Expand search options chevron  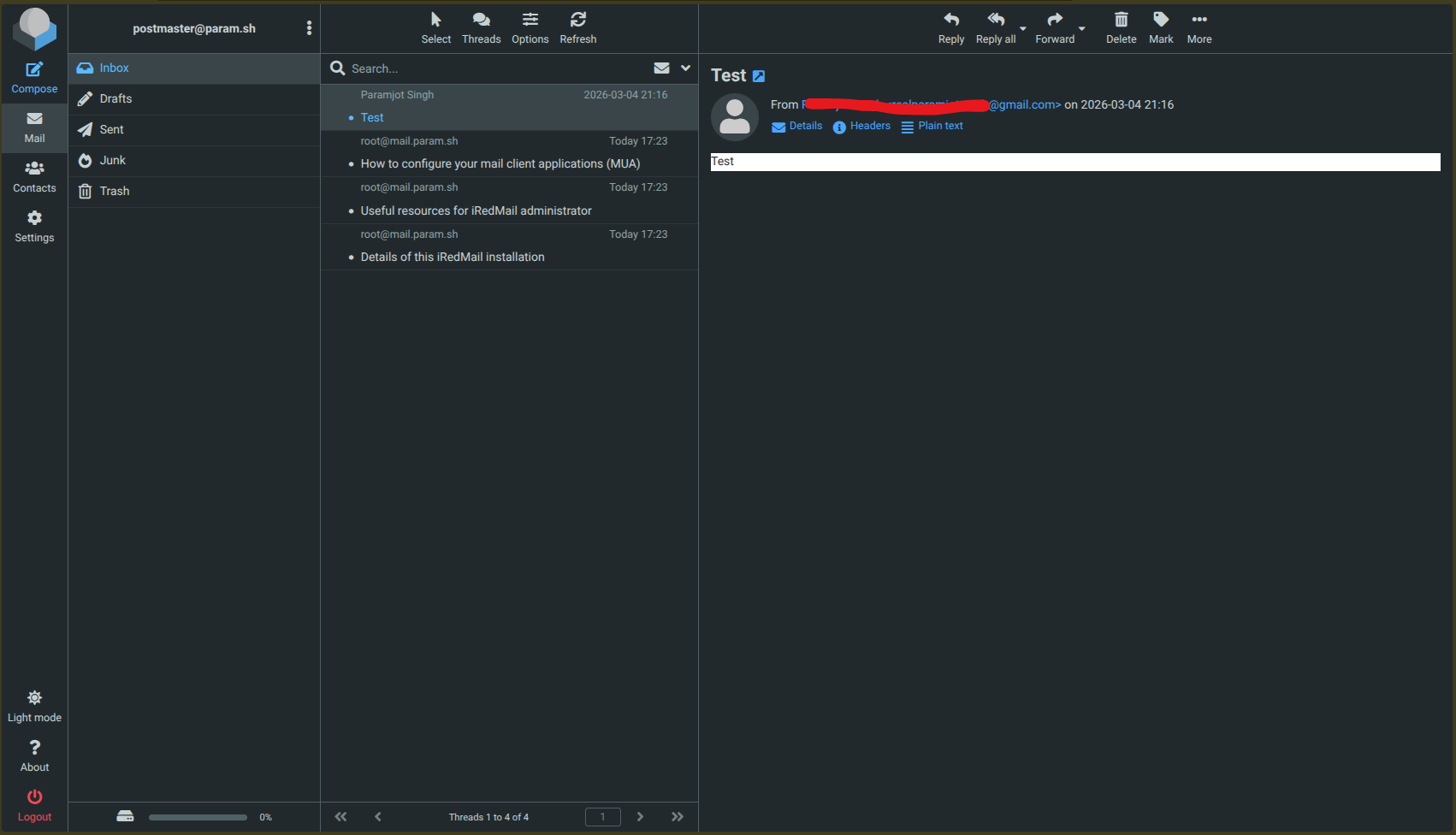(x=685, y=68)
